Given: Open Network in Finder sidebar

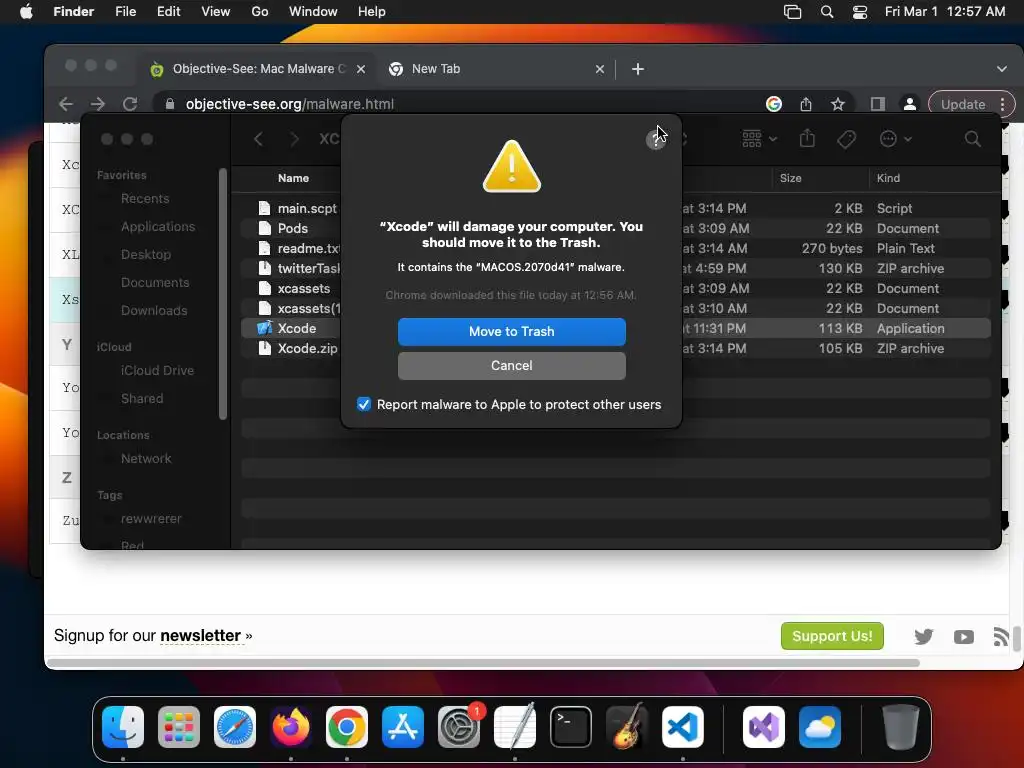Looking at the screenshot, I should tap(146, 458).
